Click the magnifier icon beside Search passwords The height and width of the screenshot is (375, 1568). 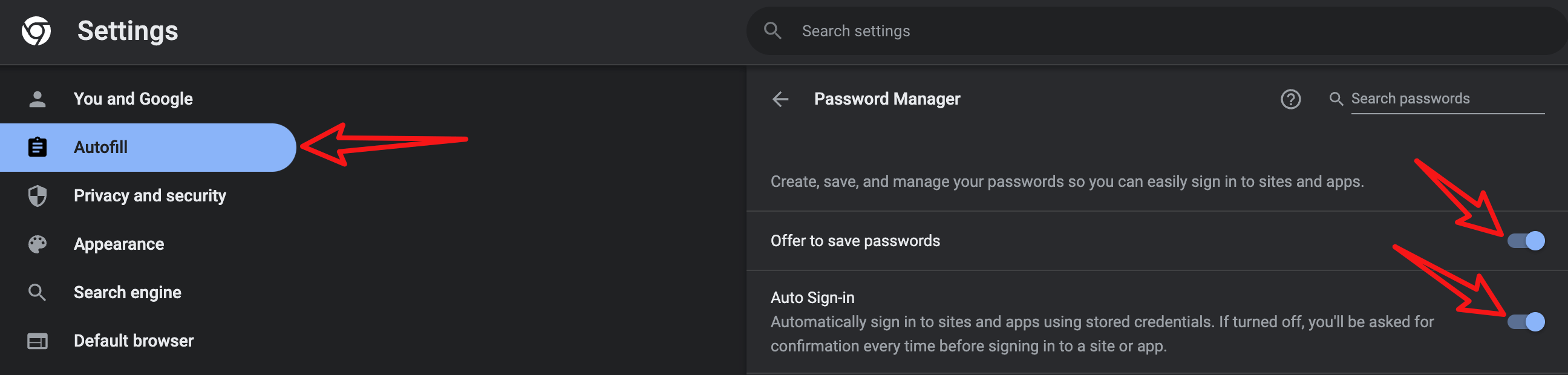(1336, 99)
